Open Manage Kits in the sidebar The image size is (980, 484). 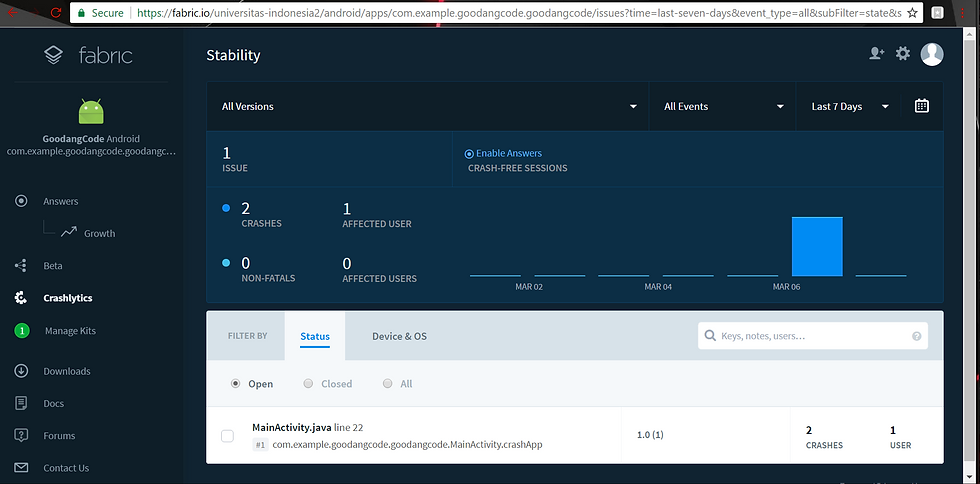click(70, 331)
